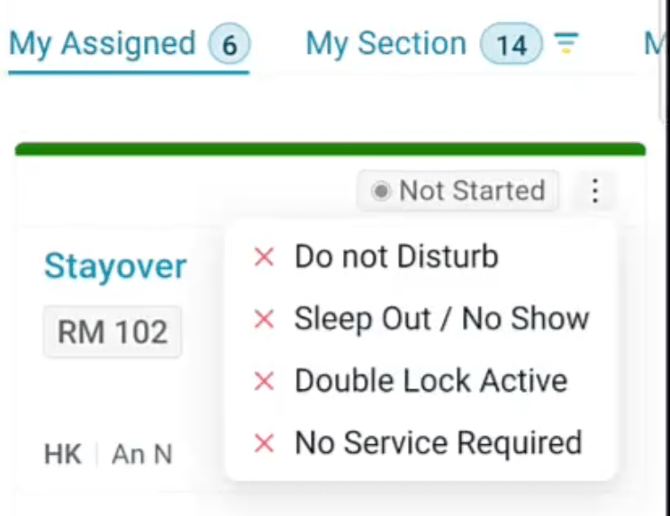This screenshot has width=670, height=516.
Task: Select Do not Disturb from the menu
Action: tap(396, 257)
